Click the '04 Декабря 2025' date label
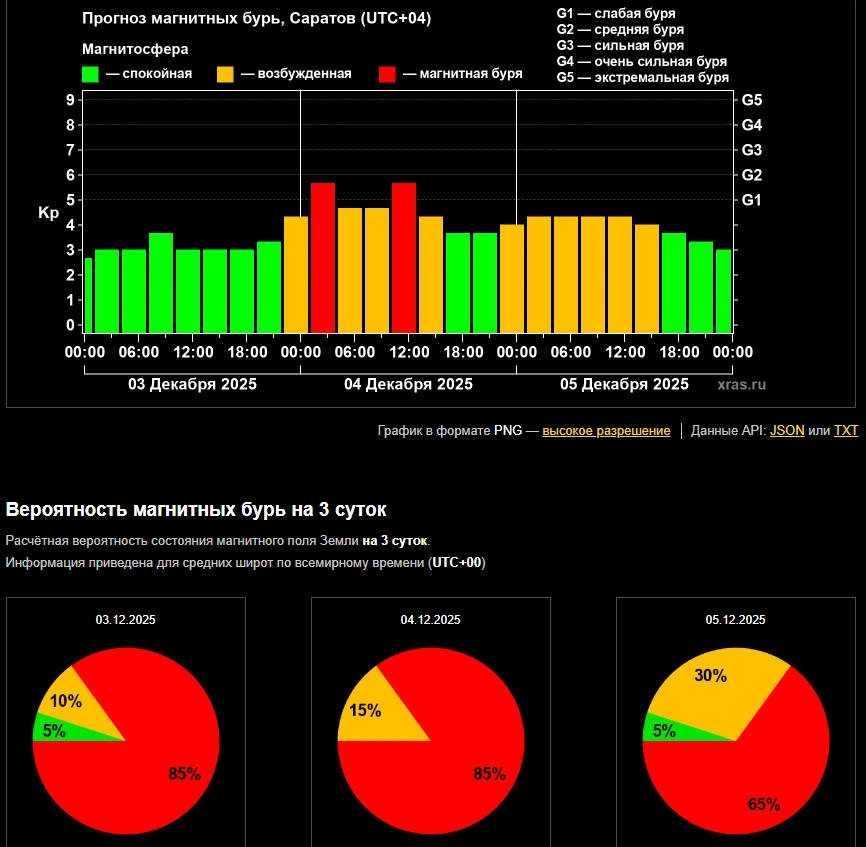This screenshot has width=866, height=847. tap(408, 384)
